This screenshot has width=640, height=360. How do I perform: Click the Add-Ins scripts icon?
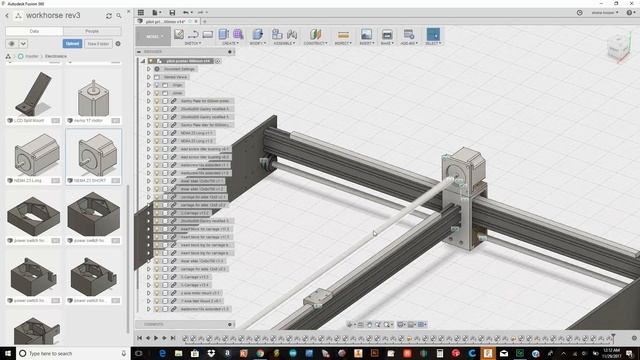pyautogui.click(x=409, y=34)
